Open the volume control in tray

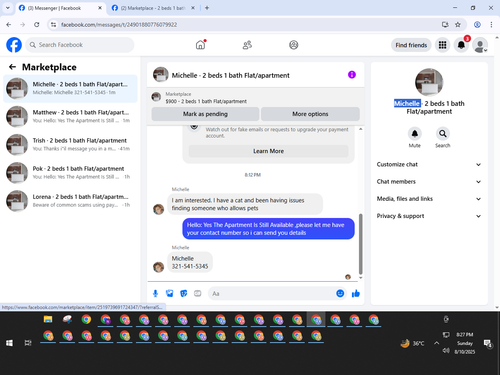click(x=446, y=350)
